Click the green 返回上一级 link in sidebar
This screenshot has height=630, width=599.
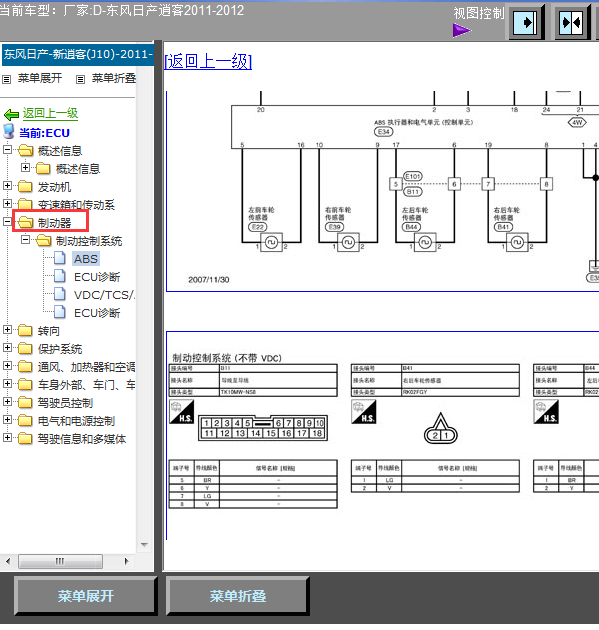tap(50, 114)
